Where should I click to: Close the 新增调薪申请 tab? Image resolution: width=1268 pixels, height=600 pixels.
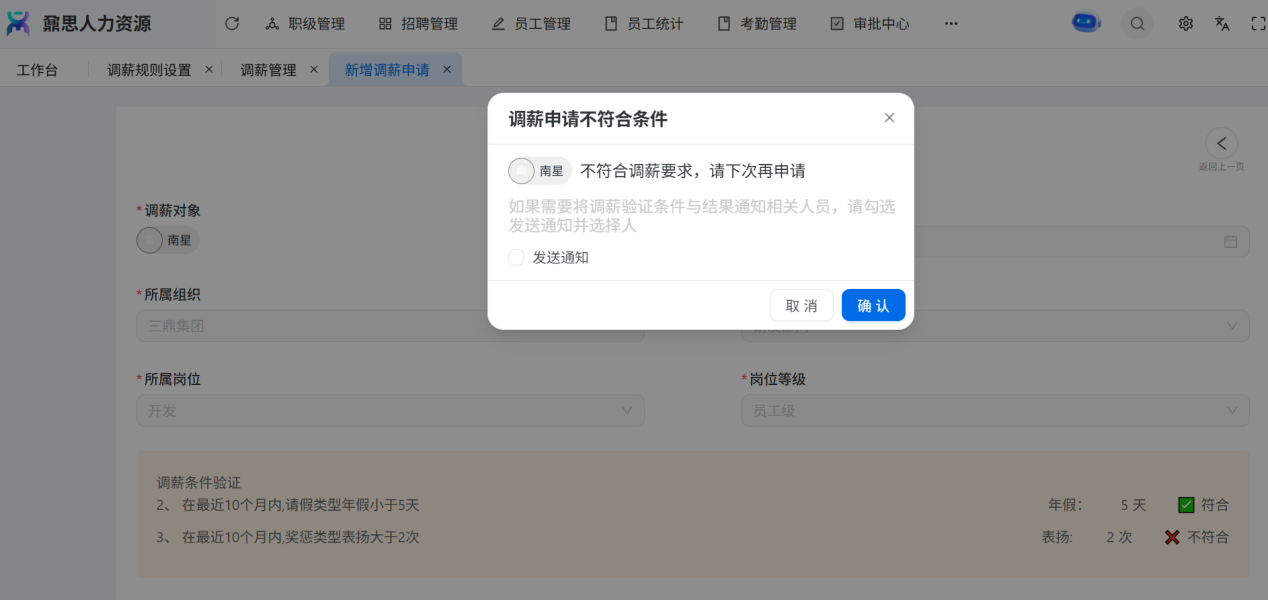pos(447,70)
